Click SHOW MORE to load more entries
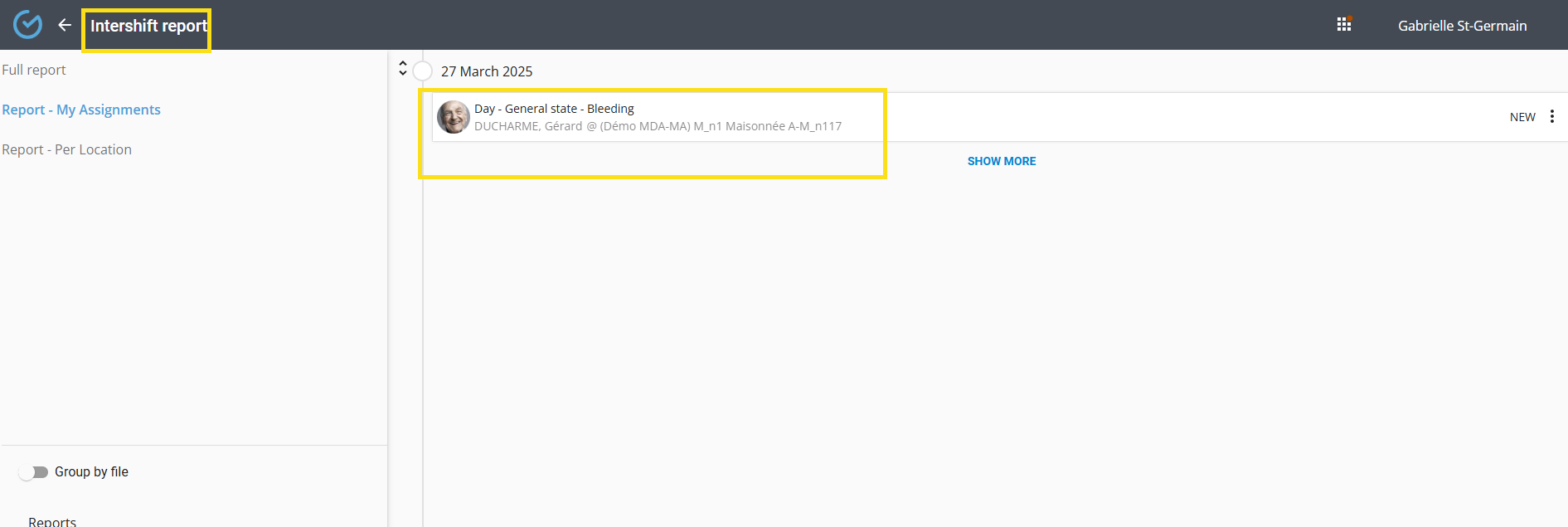The height and width of the screenshot is (527, 1568). pos(1001,161)
